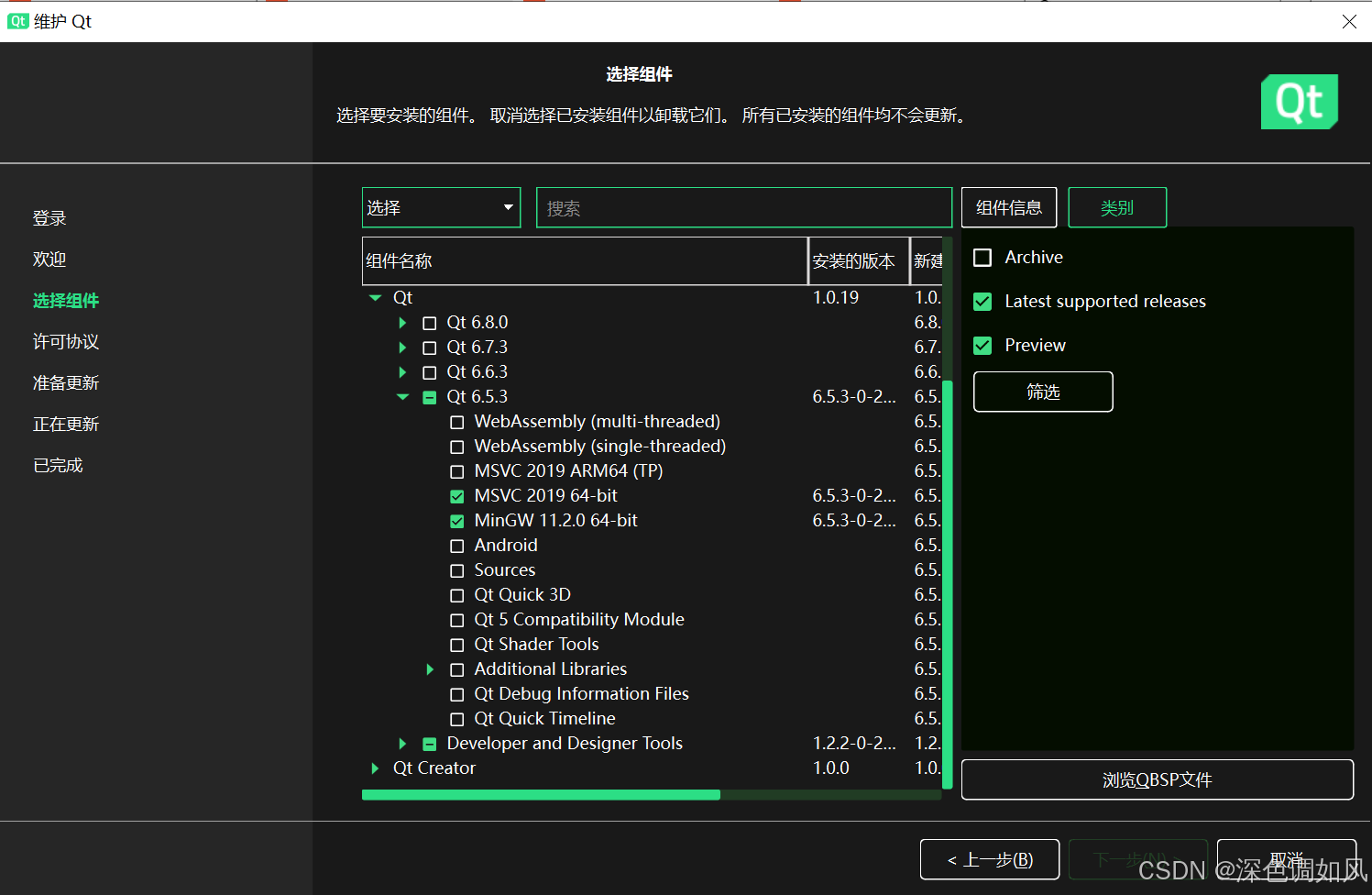Collapse the Qt 6.5.3 node

tap(402, 397)
